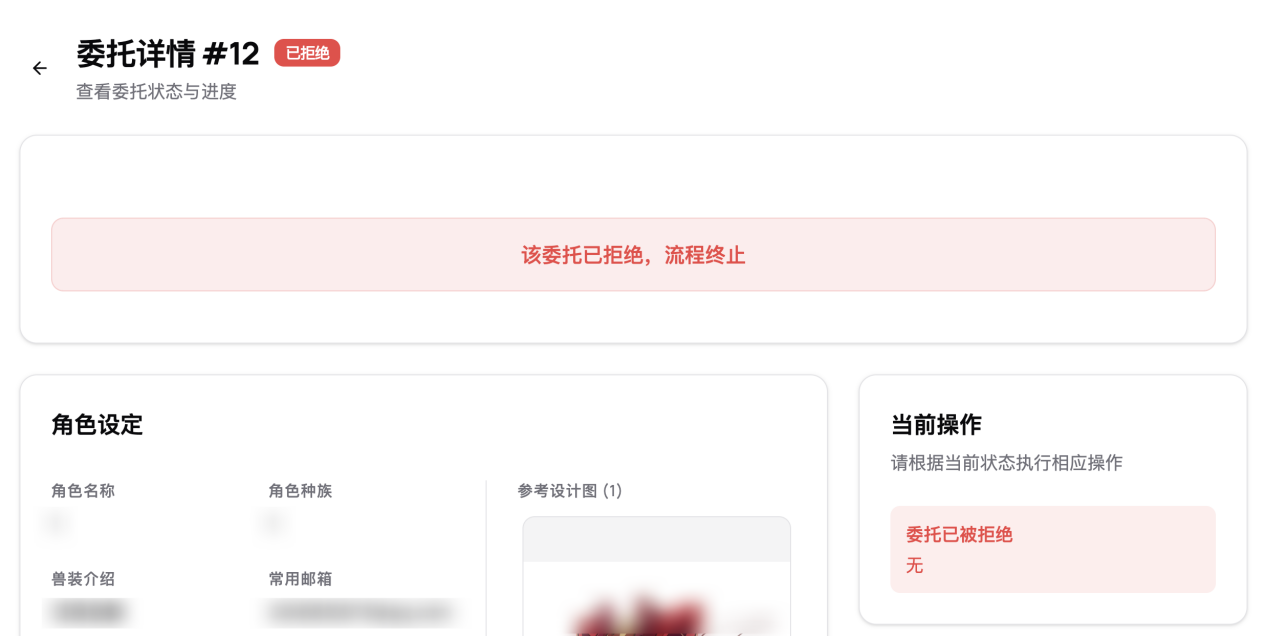1266x636 pixels.
Task: Click the 委托已被拒绝 notice text
Action: pyautogui.click(x=960, y=535)
